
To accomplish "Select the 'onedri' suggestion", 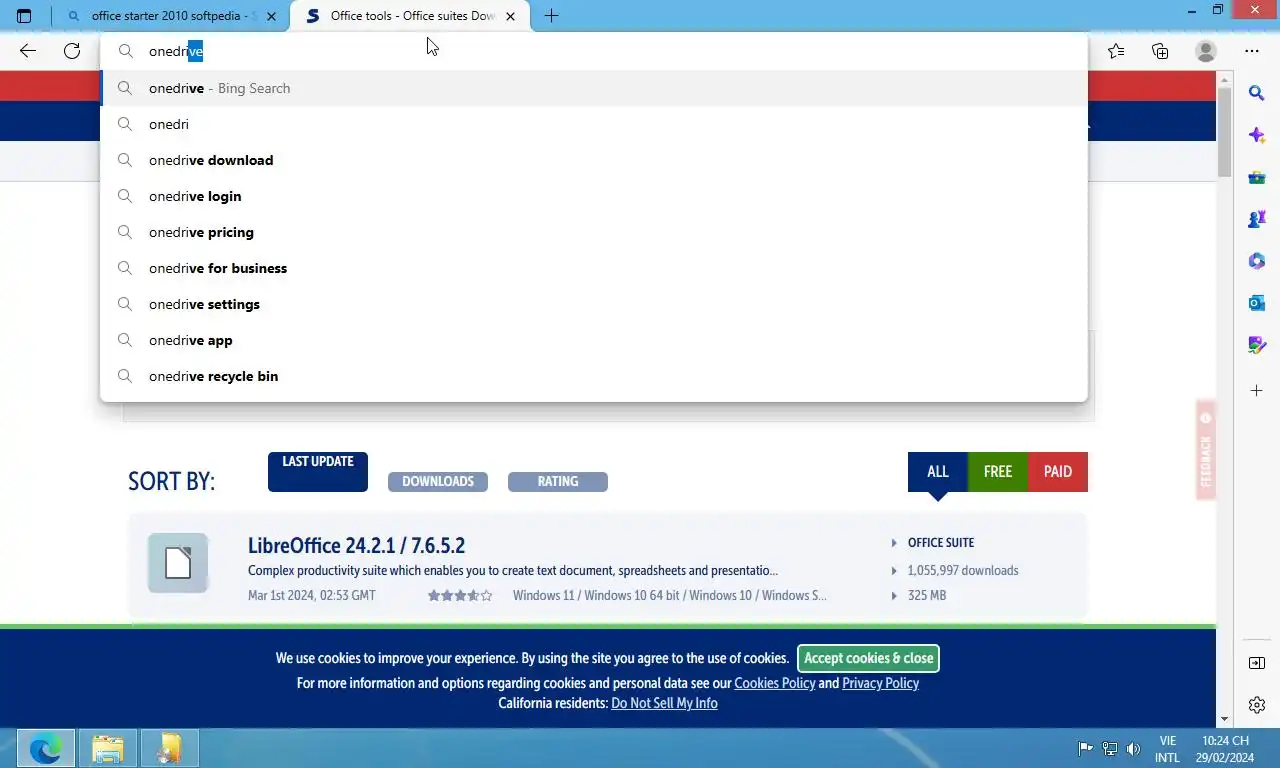I will point(594,124).
